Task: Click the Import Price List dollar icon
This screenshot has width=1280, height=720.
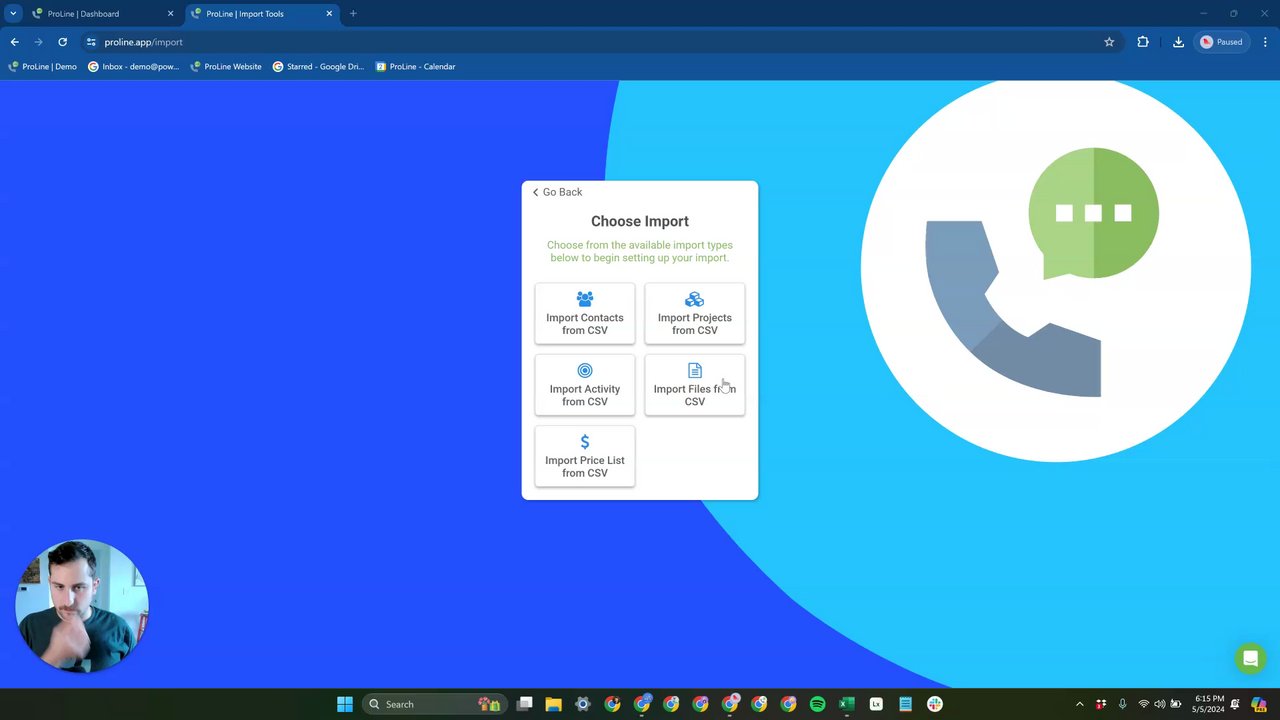Action: pyautogui.click(x=585, y=442)
